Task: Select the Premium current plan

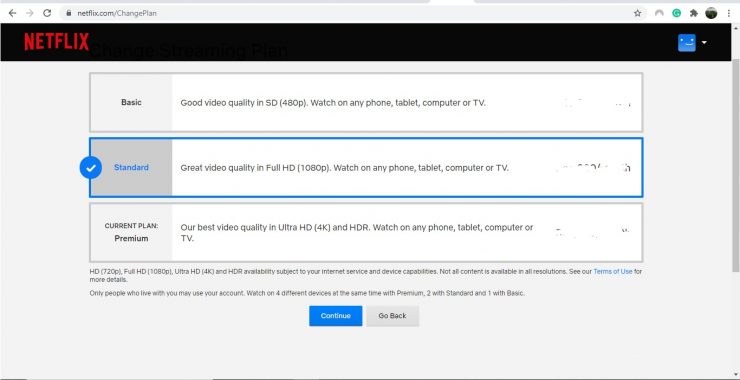Action: pyautogui.click(x=366, y=232)
